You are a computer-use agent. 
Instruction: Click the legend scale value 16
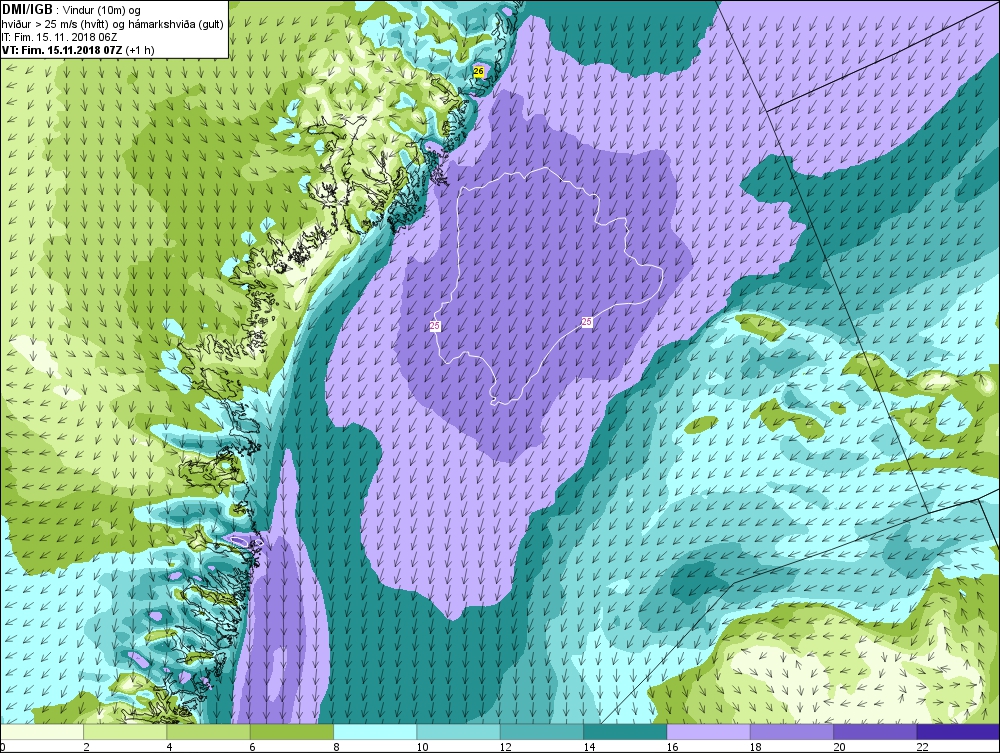coord(672,747)
